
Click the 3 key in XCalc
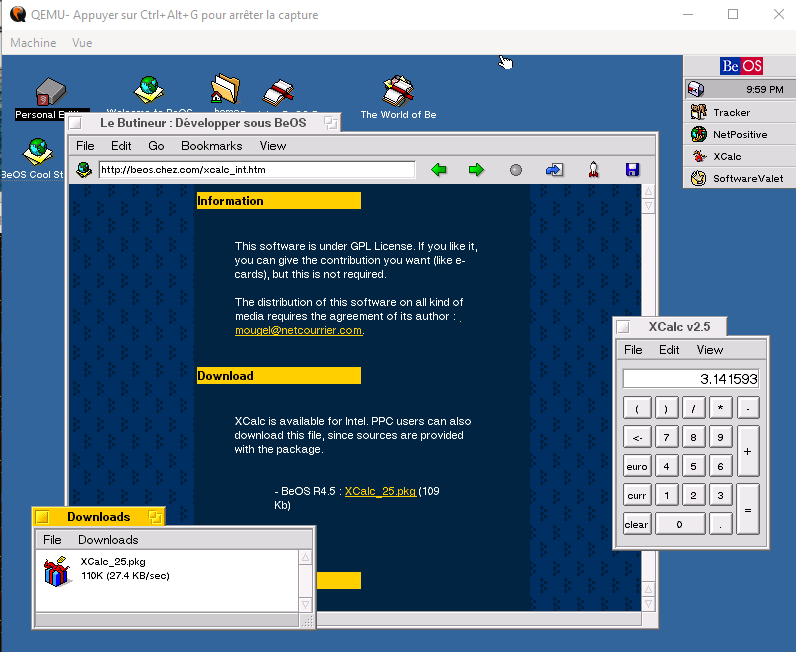(x=720, y=495)
